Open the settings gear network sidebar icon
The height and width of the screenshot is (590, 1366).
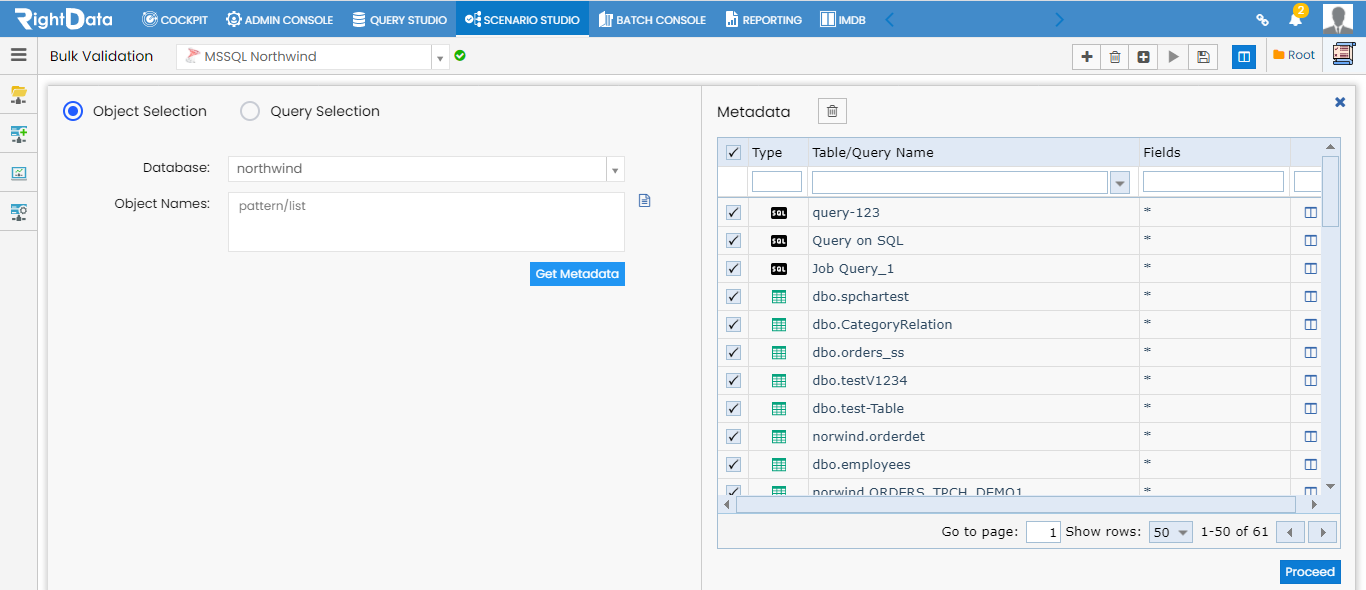click(x=19, y=212)
